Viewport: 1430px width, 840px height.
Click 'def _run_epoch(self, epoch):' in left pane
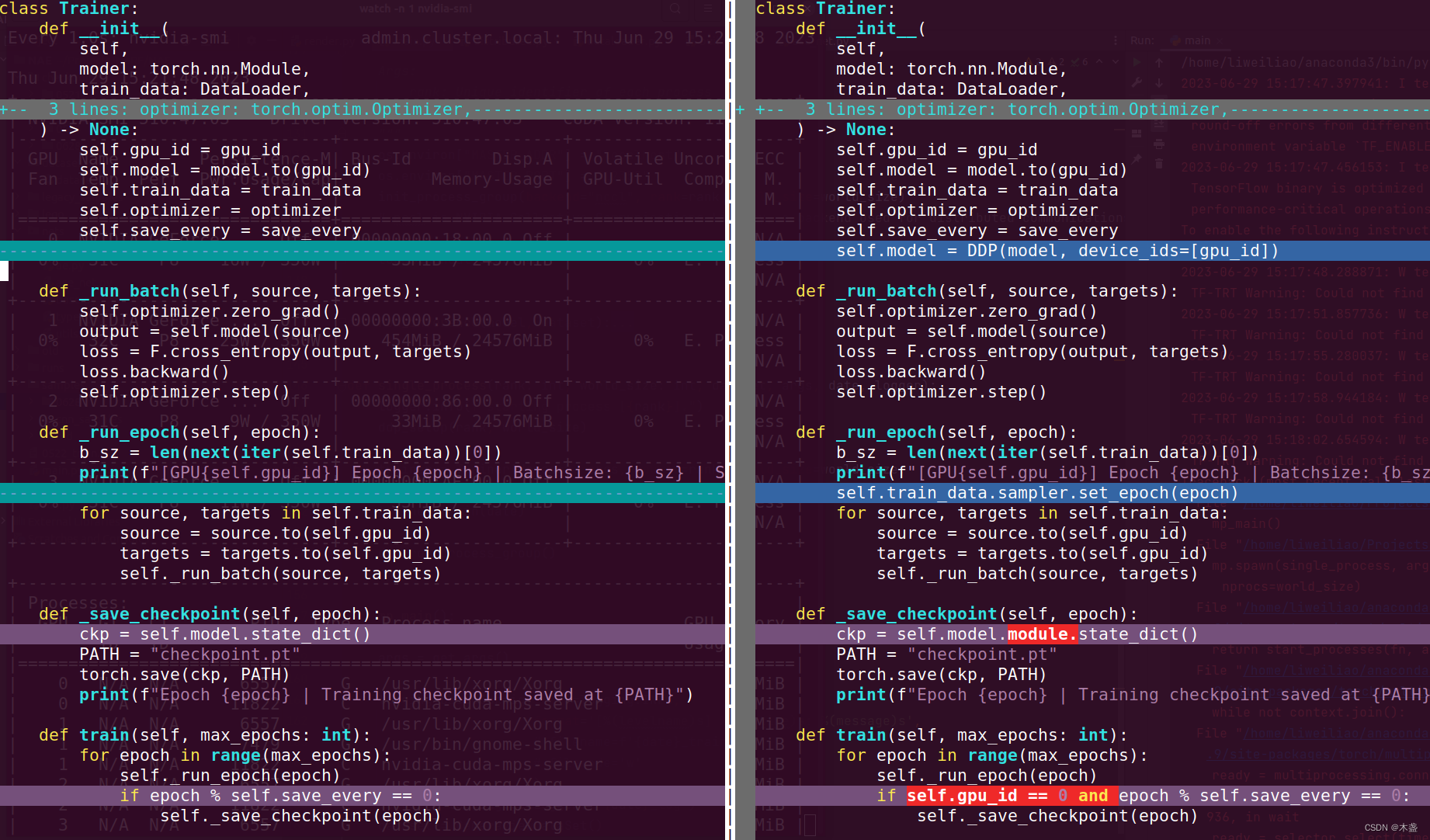tap(180, 432)
